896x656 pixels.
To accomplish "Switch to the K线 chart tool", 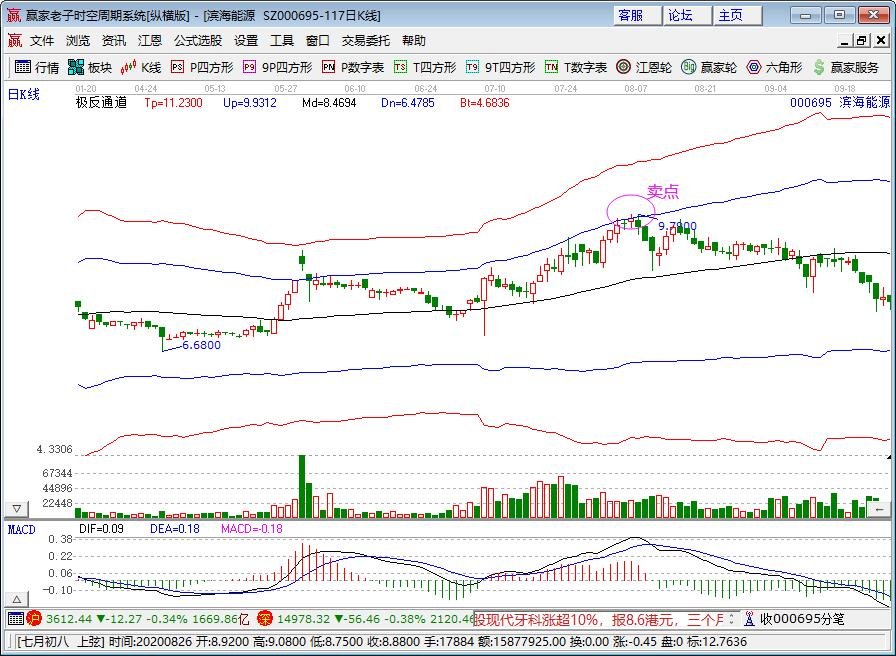I will (x=141, y=67).
